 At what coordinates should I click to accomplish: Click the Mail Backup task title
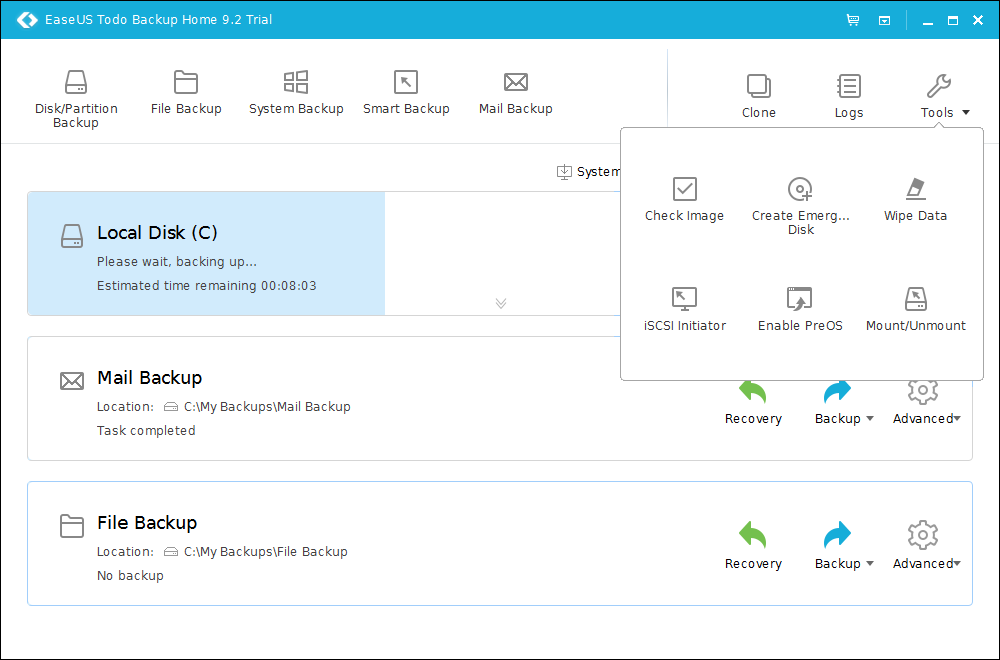coord(149,378)
